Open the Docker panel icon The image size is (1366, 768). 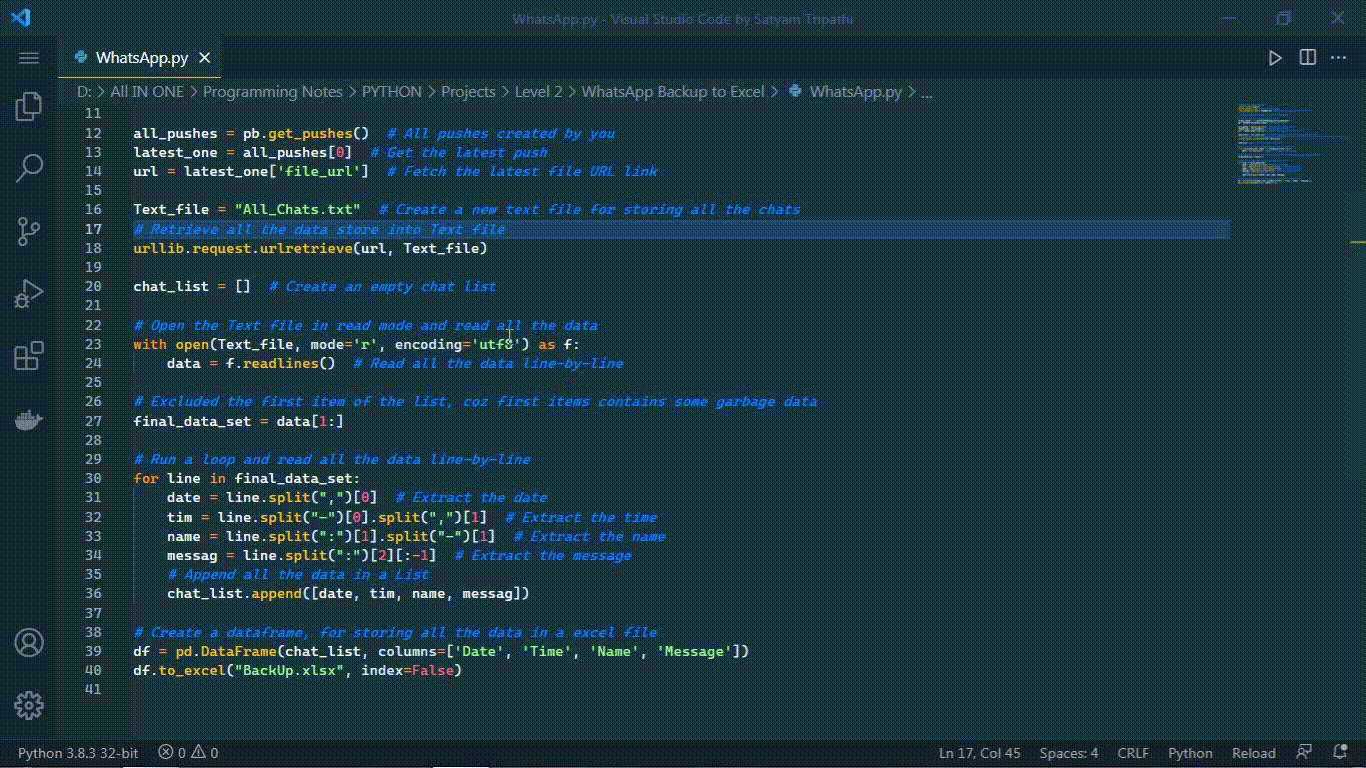(29, 420)
